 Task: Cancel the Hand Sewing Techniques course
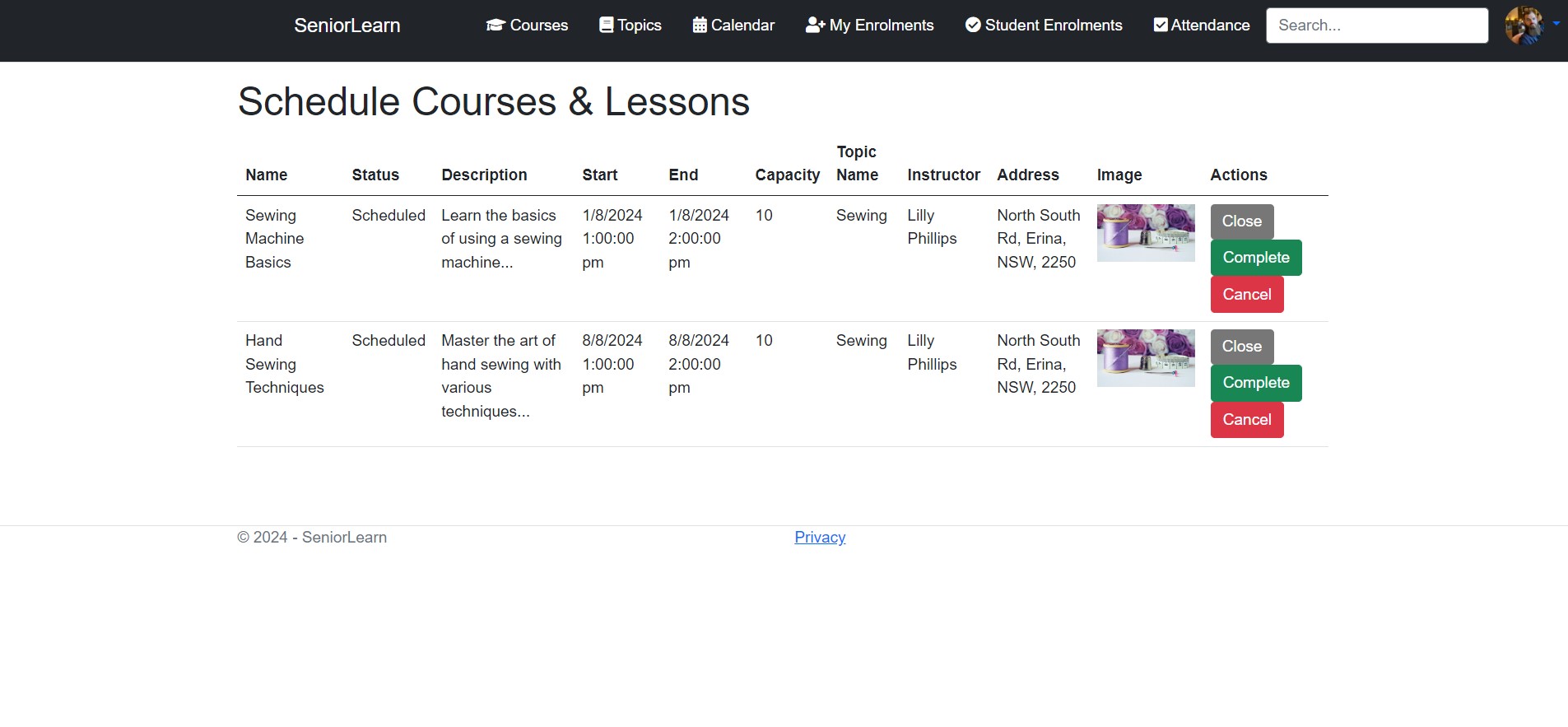(x=1246, y=420)
